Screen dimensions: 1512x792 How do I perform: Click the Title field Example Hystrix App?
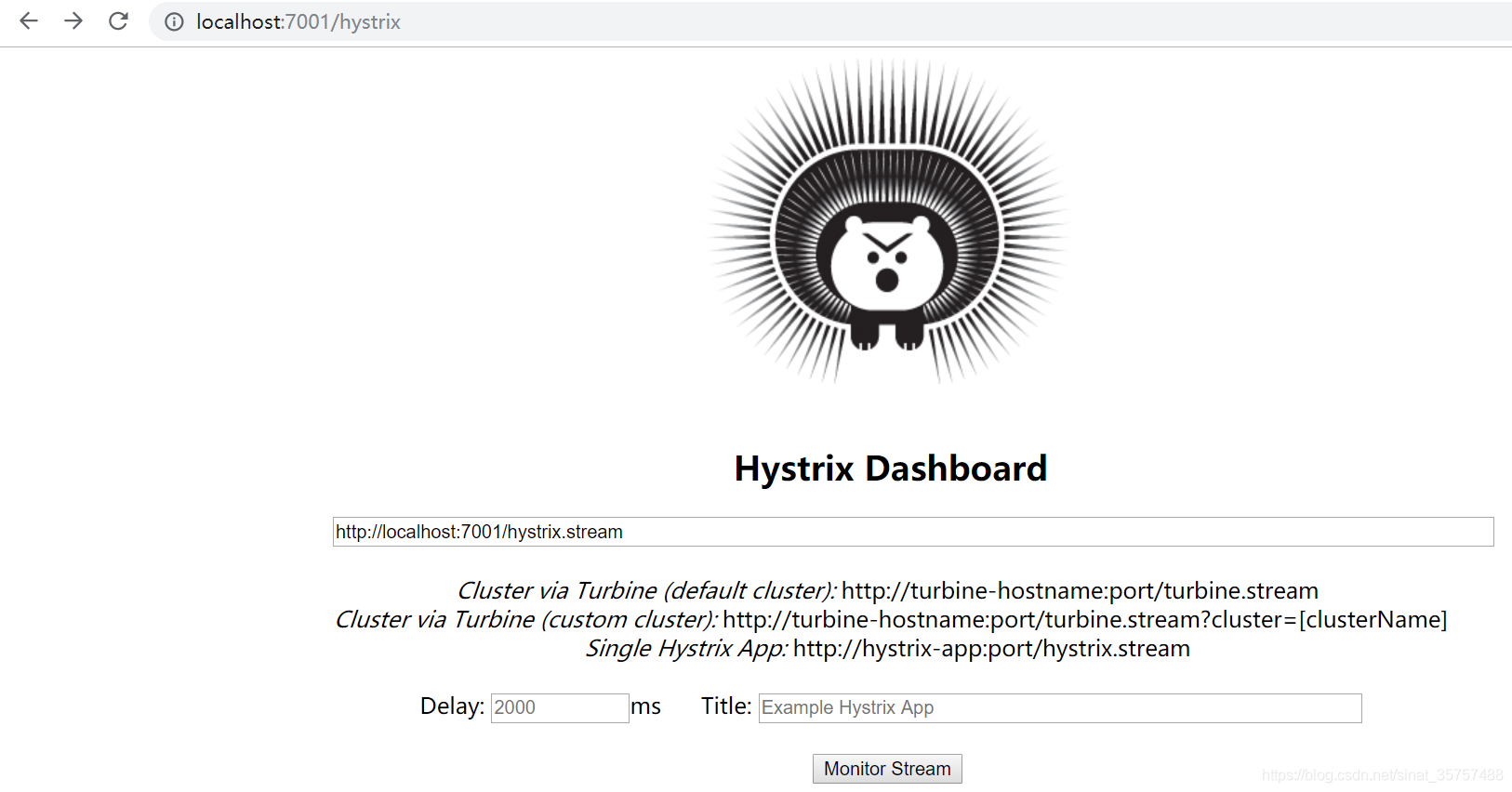[x=1060, y=707]
